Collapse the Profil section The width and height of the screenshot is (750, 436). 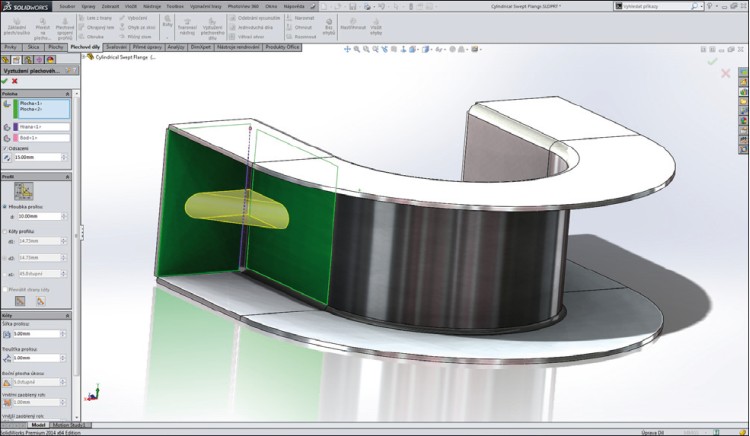(68, 176)
